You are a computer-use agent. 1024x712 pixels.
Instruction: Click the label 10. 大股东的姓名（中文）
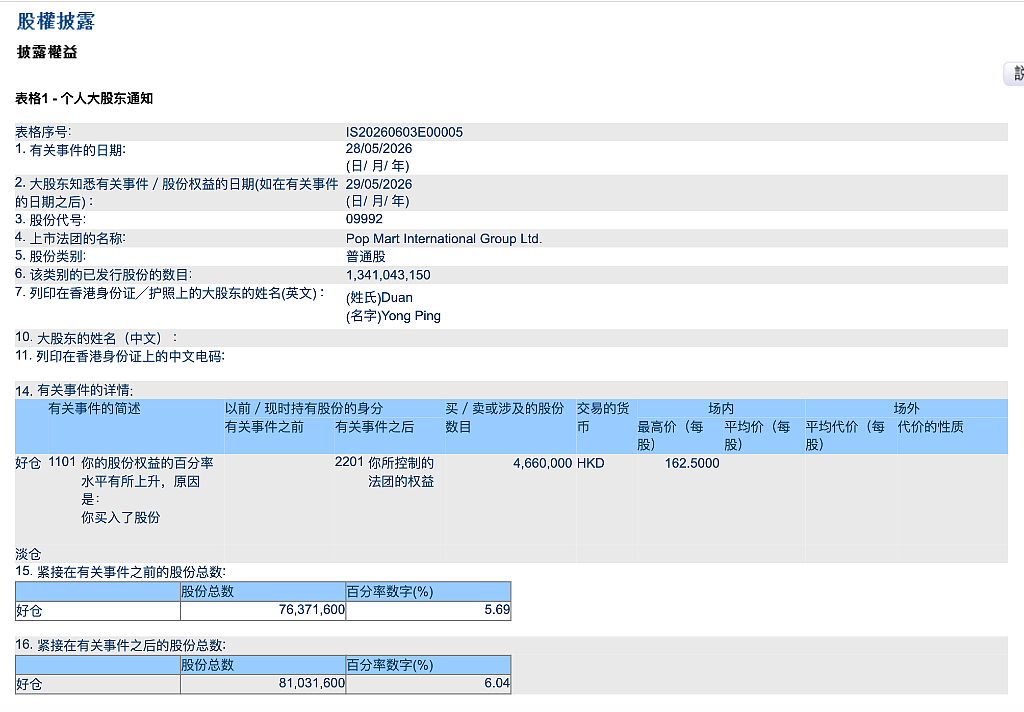point(96,338)
